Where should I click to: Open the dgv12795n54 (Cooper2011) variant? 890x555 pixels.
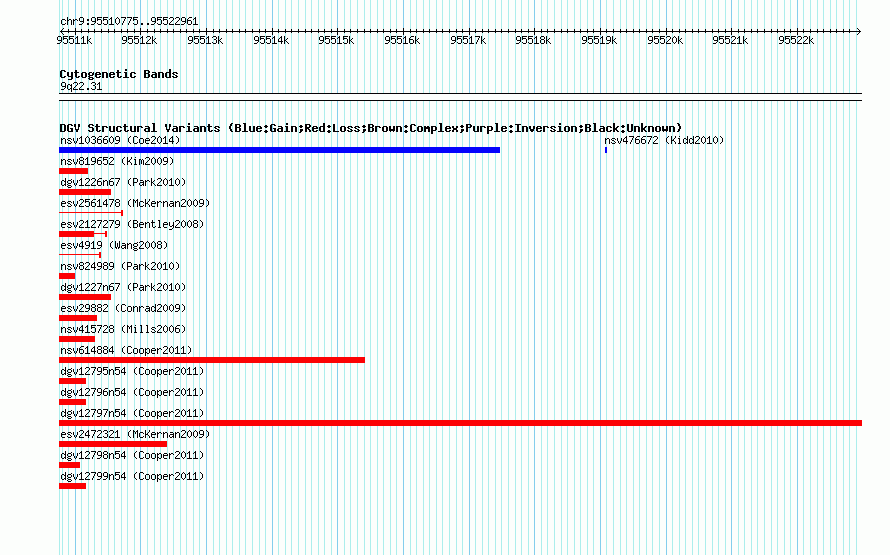[132, 371]
